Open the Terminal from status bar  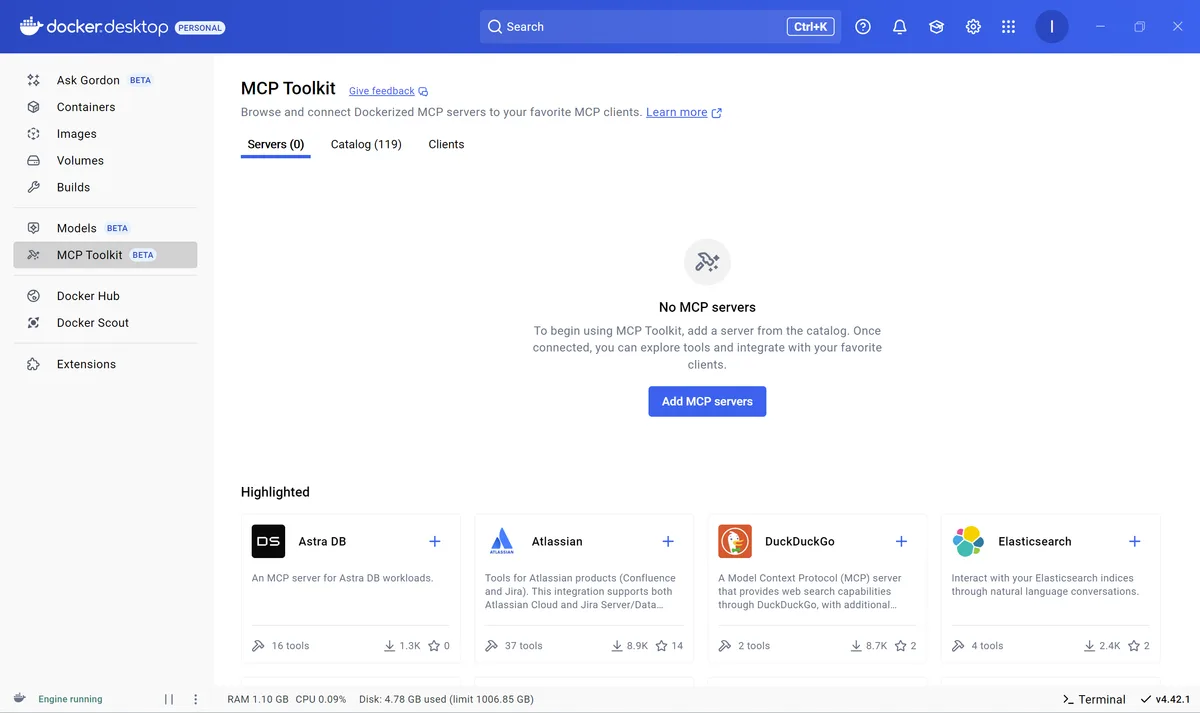click(1094, 699)
